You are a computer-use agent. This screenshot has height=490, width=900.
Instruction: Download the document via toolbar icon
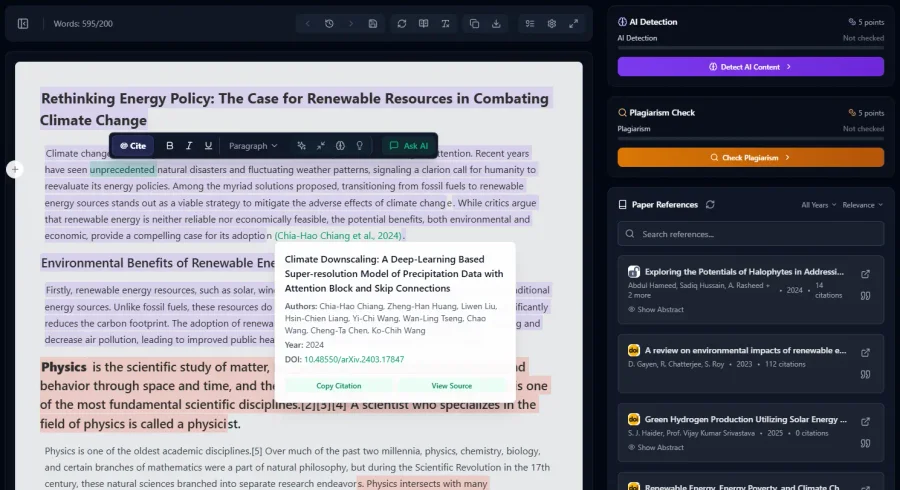(x=496, y=23)
